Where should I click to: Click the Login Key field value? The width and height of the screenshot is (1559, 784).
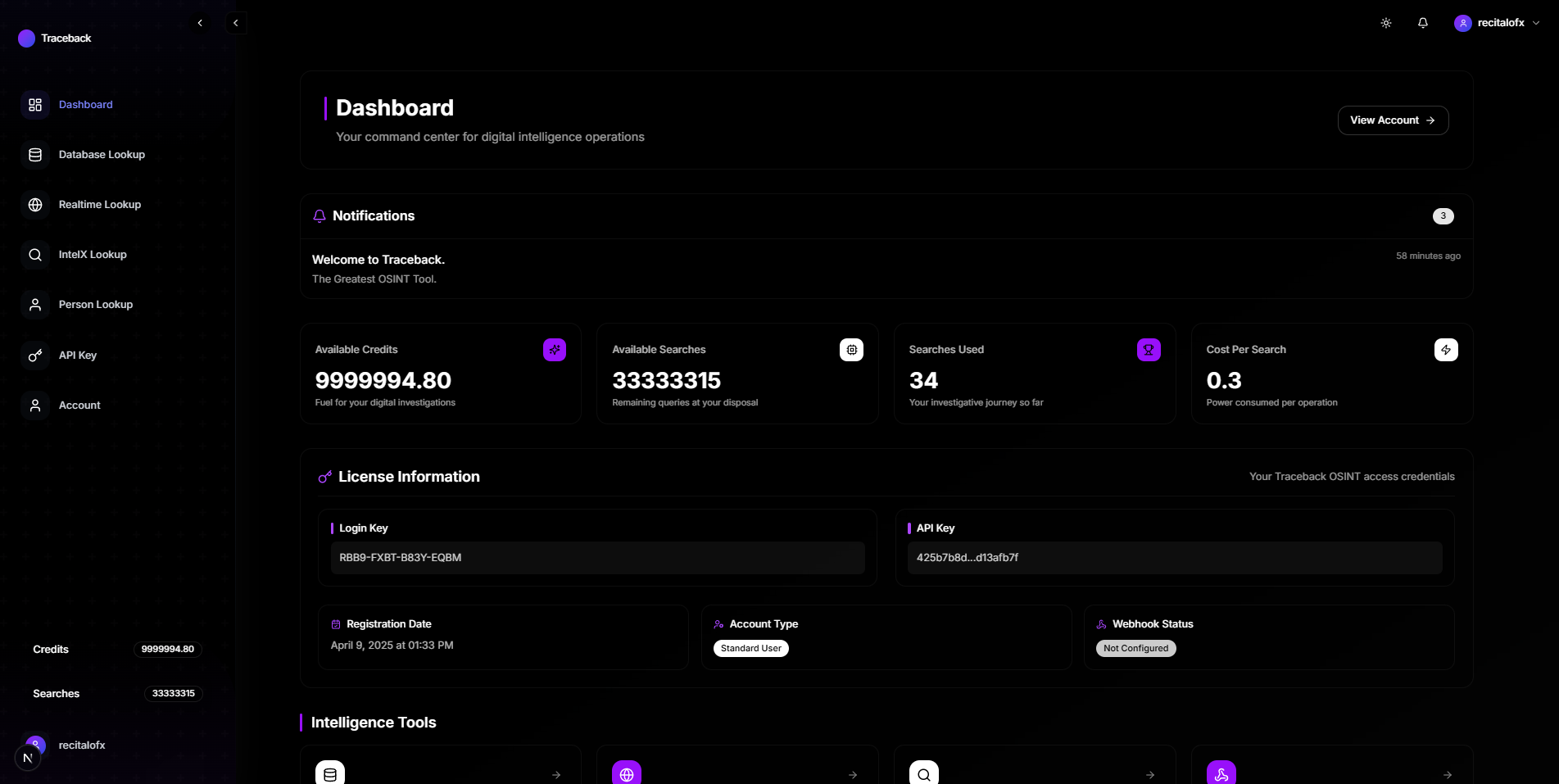click(x=597, y=558)
